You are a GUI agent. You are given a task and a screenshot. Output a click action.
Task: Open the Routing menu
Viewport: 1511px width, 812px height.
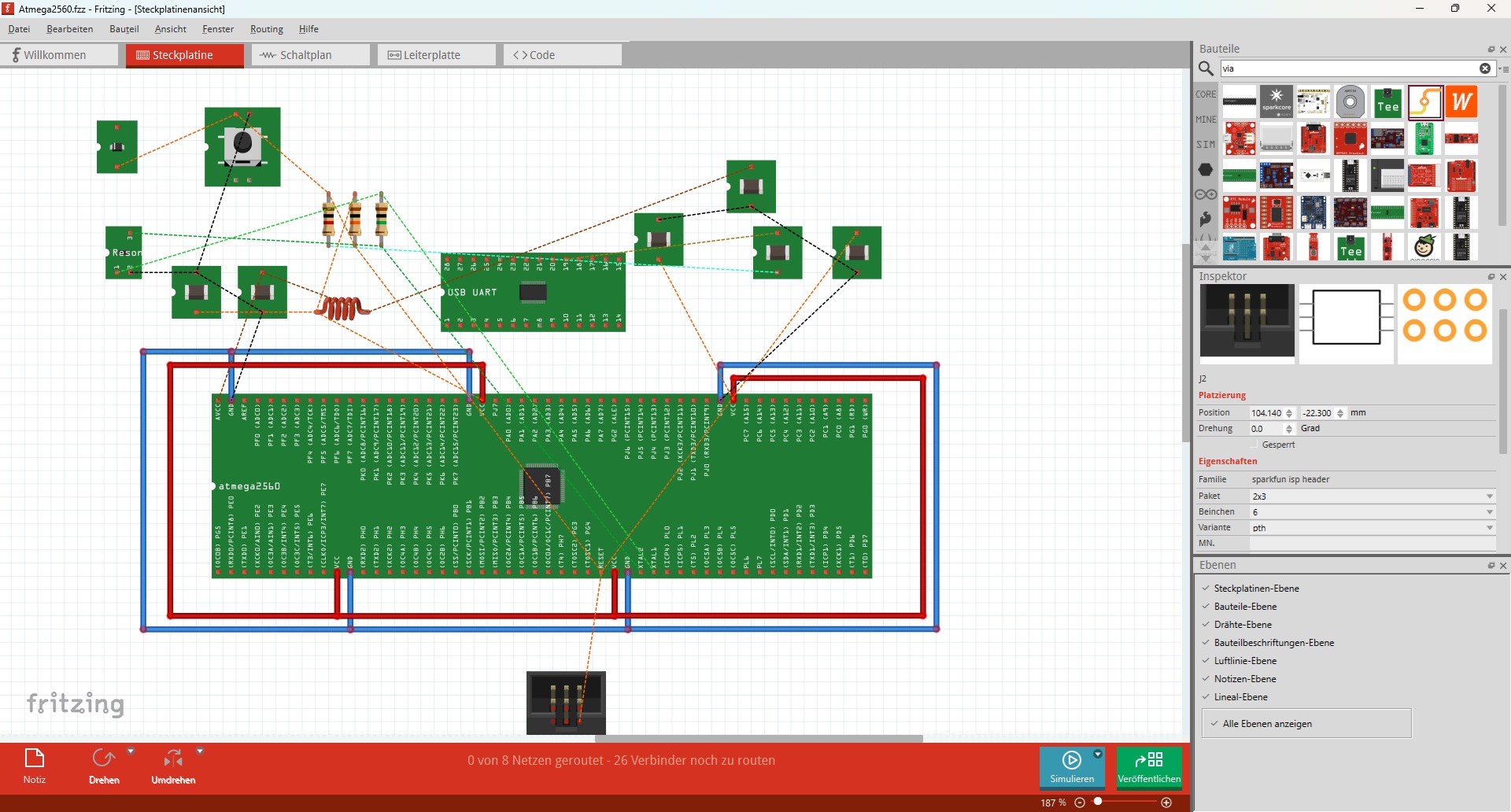tap(266, 29)
